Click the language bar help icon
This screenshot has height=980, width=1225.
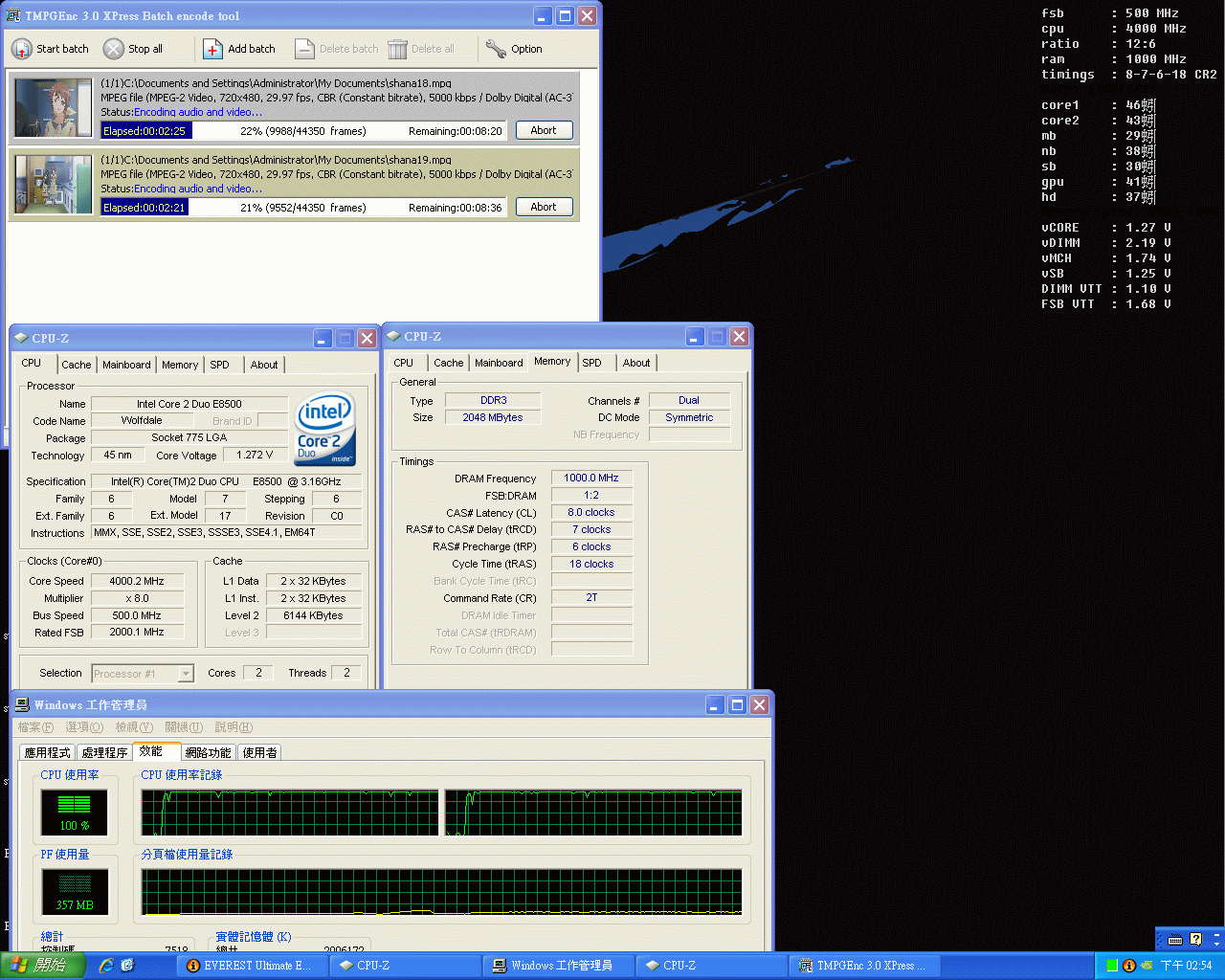point(1195,939)
